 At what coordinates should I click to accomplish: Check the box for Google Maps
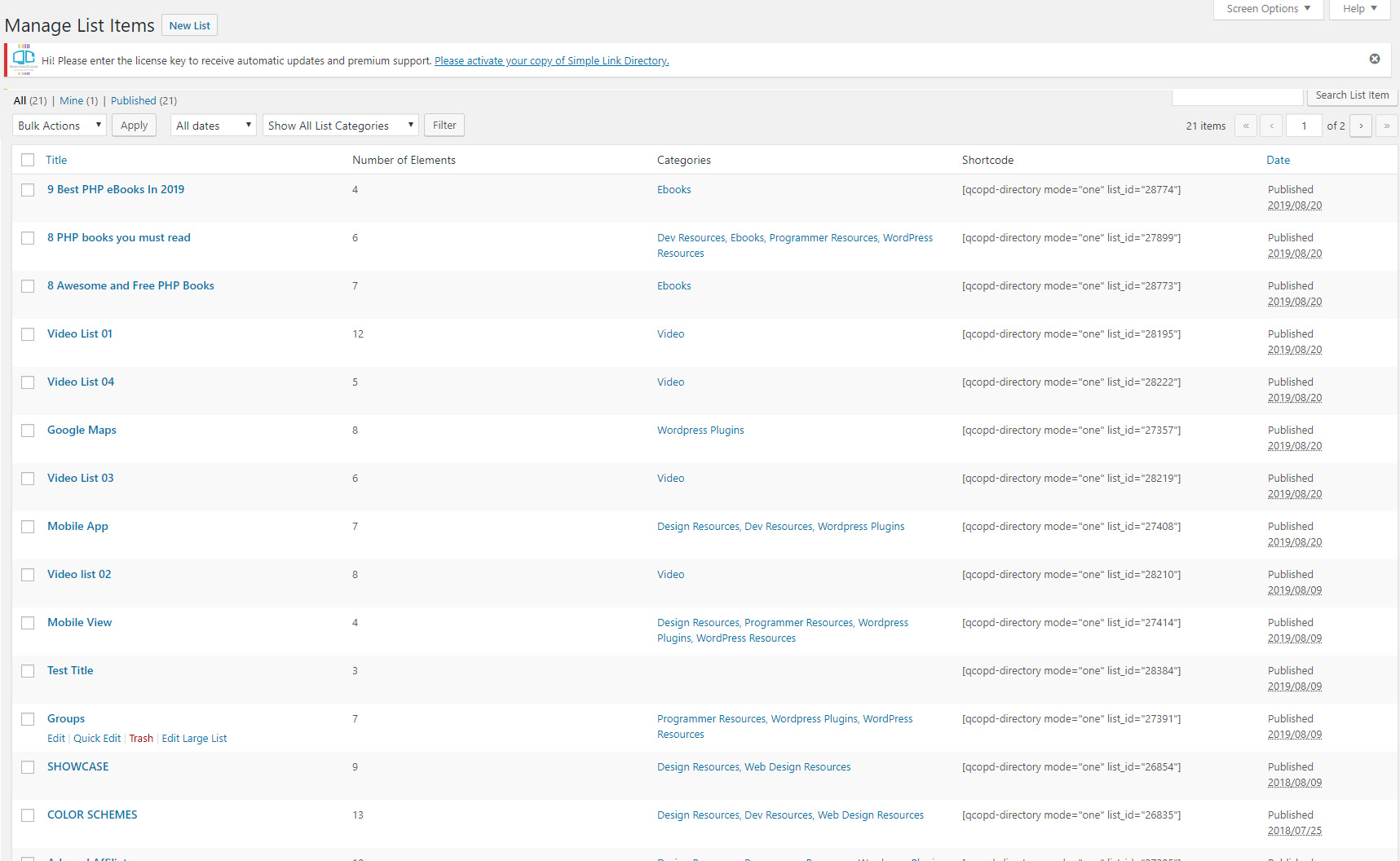click(x=28, y=430)
